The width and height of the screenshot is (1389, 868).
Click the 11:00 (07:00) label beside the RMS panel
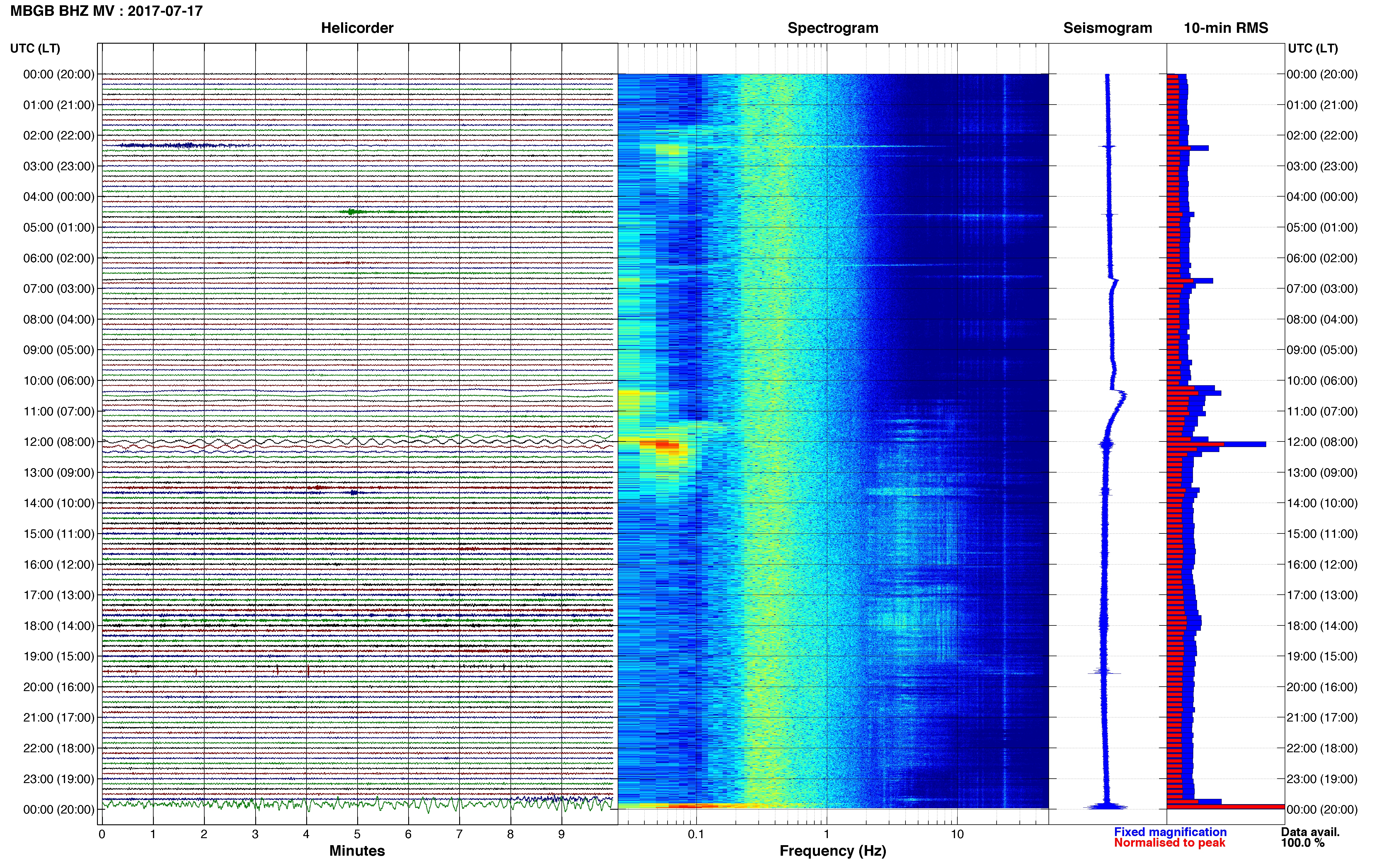coord(1322,411)
